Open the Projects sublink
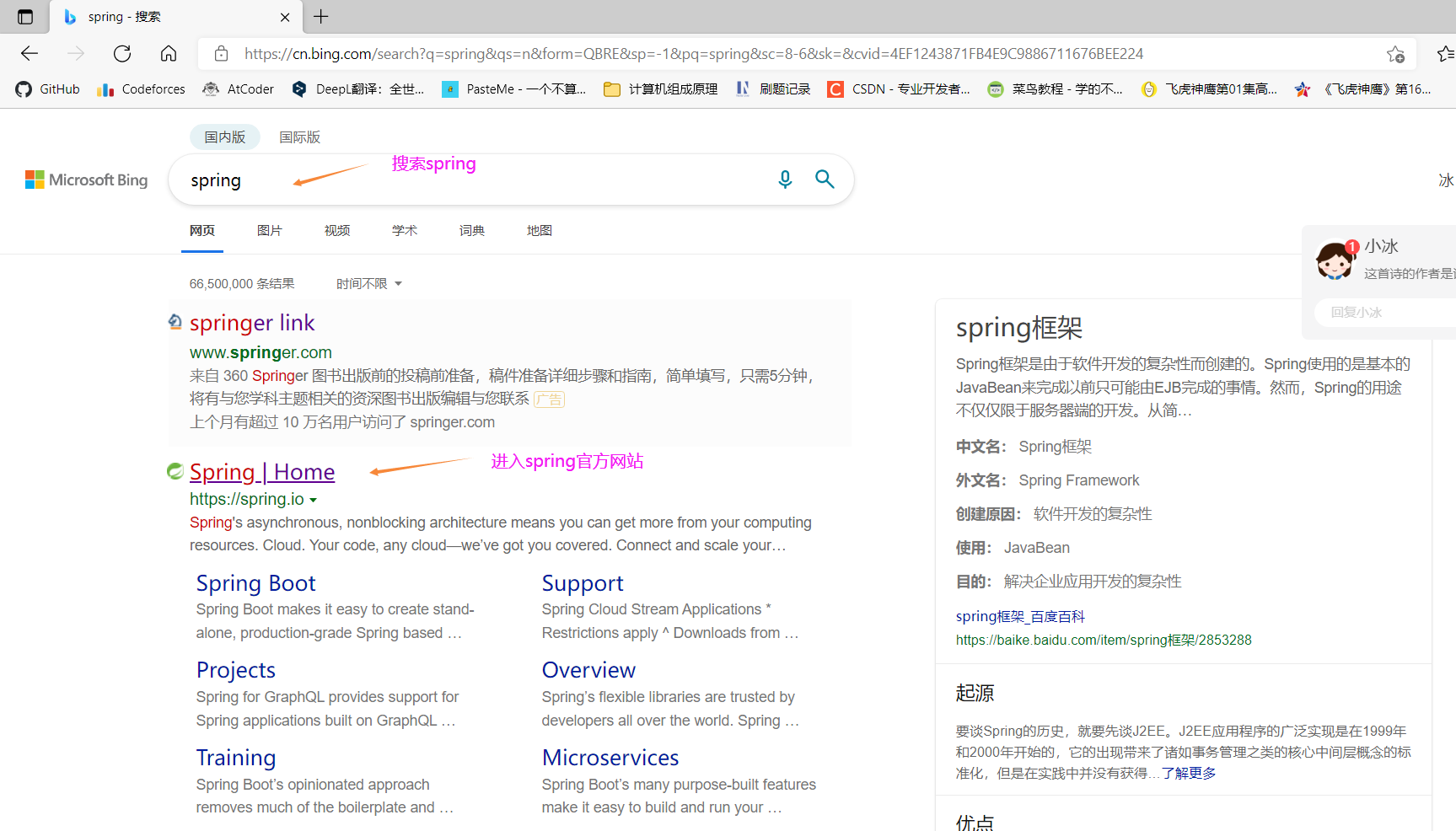This screenshot has height=831, width=1456. [x=236, y=670]
